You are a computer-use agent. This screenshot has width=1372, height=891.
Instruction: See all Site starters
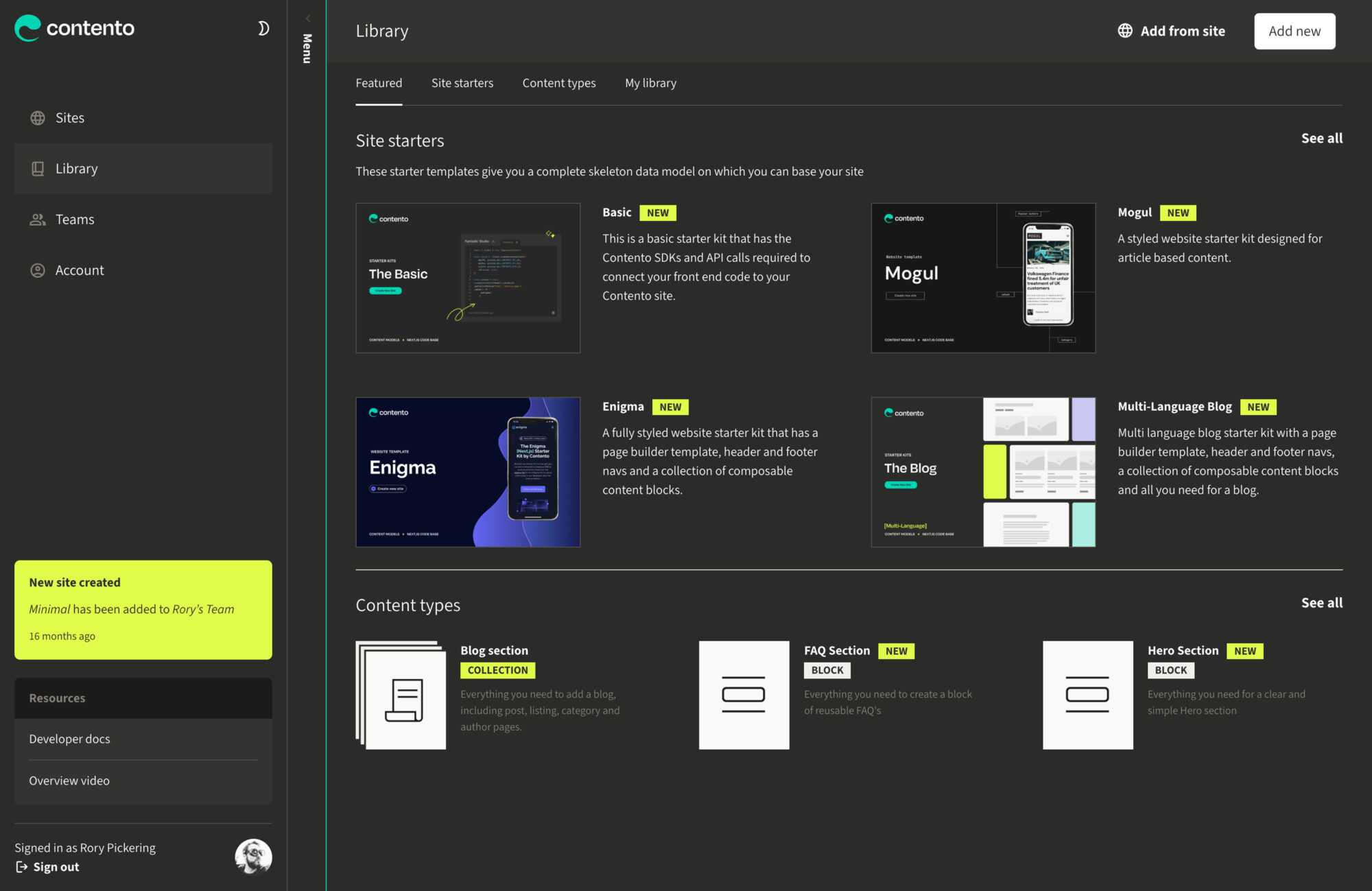click(1321, 139)
